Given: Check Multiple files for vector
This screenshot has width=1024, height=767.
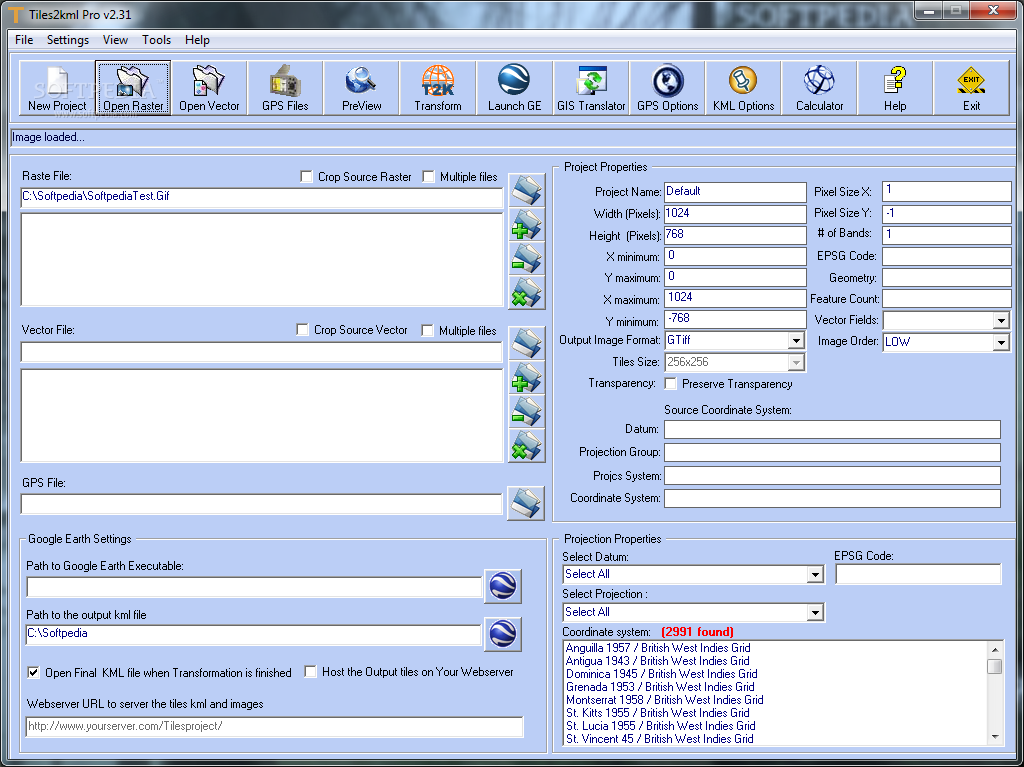Looking at the screenshot, I should [427, 330].
